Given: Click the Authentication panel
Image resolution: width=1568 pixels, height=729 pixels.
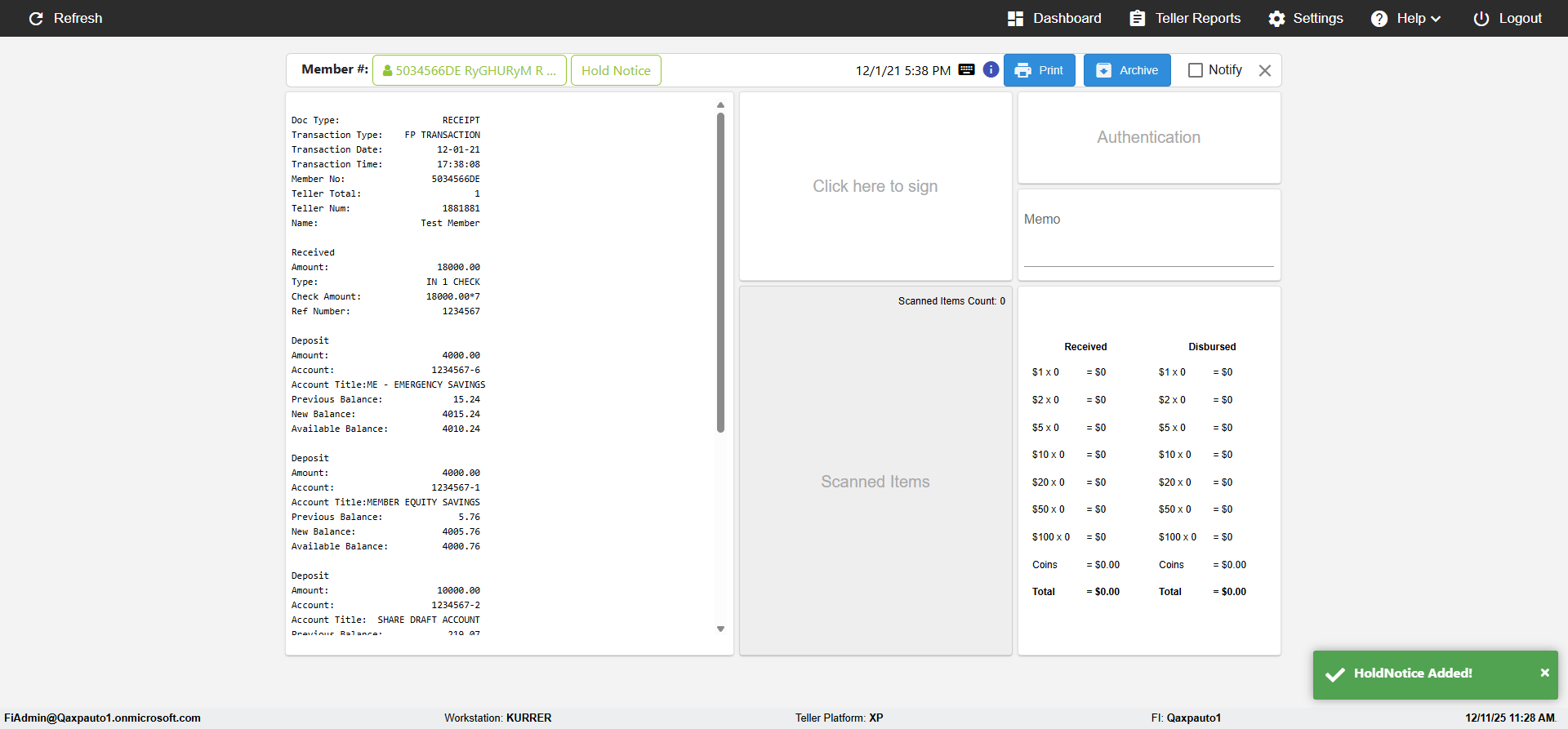Looking at the screenshot, I should (1149, 137).
